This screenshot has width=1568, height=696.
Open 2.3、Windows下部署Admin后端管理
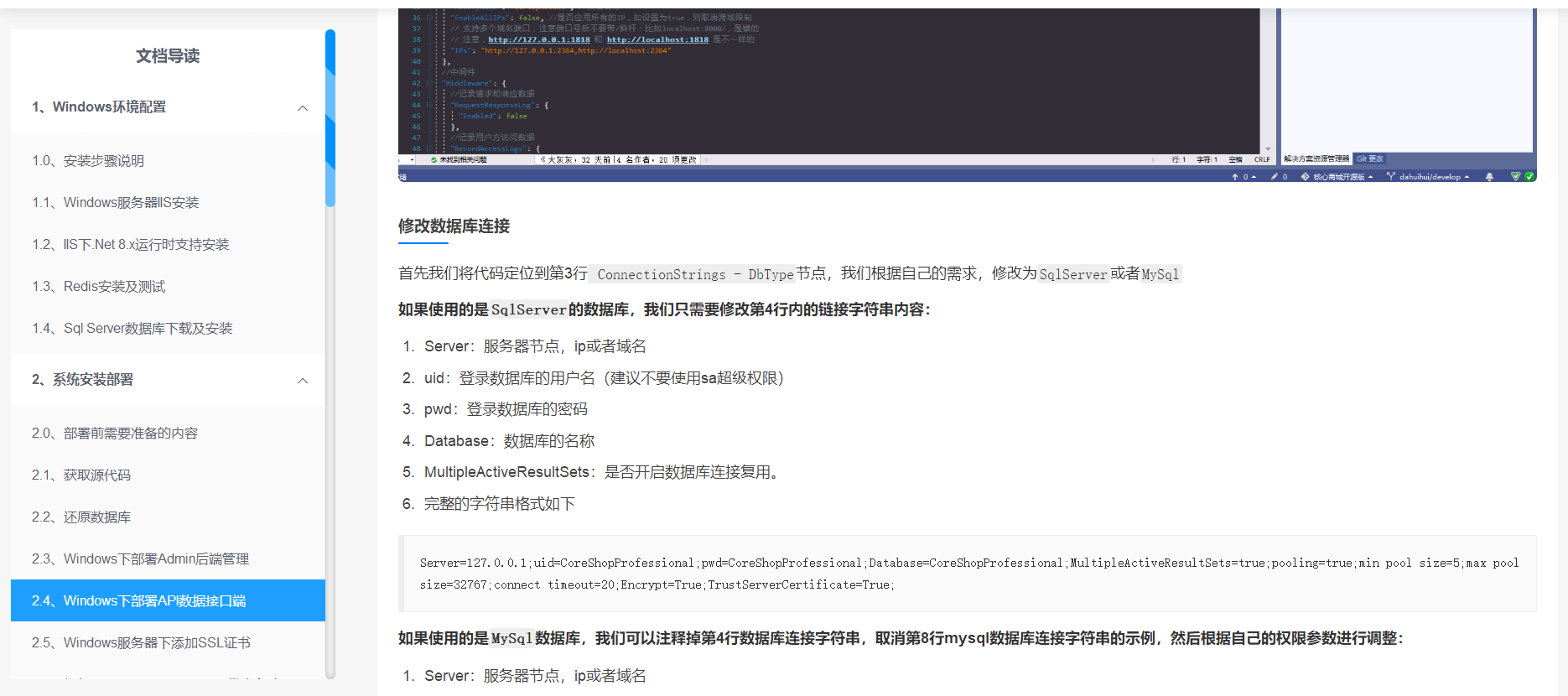click(x=141, y=558)
